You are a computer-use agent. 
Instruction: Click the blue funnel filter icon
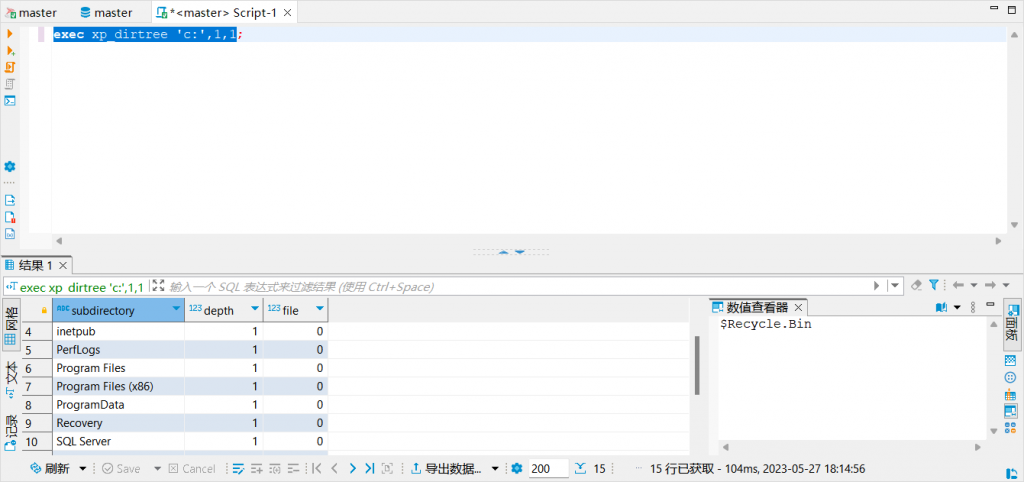point(933,285)
